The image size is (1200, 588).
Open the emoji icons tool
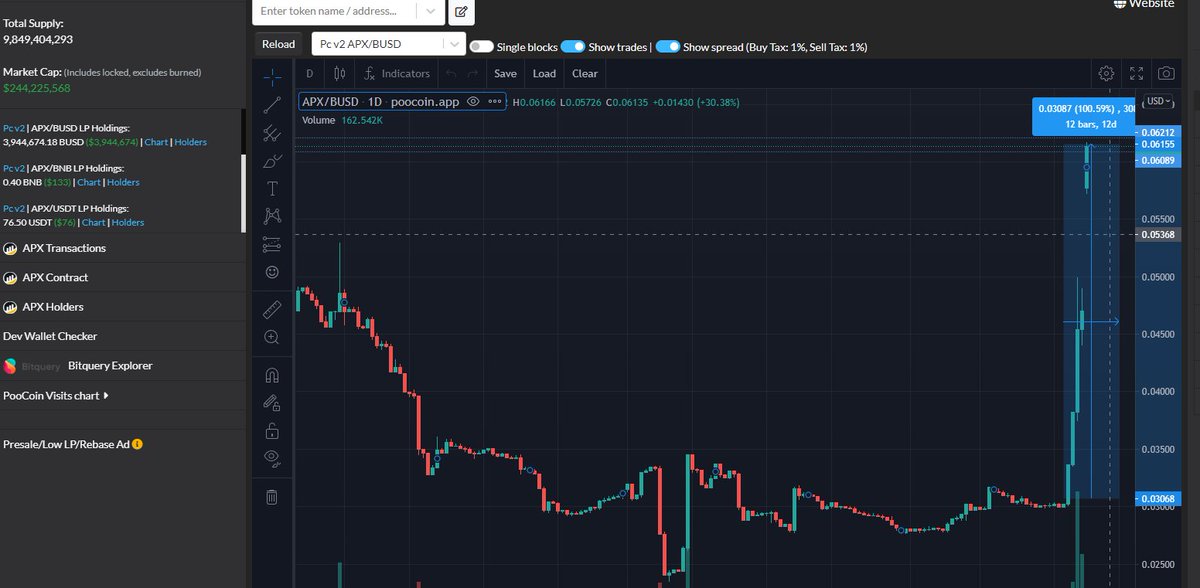click(271, 271)
